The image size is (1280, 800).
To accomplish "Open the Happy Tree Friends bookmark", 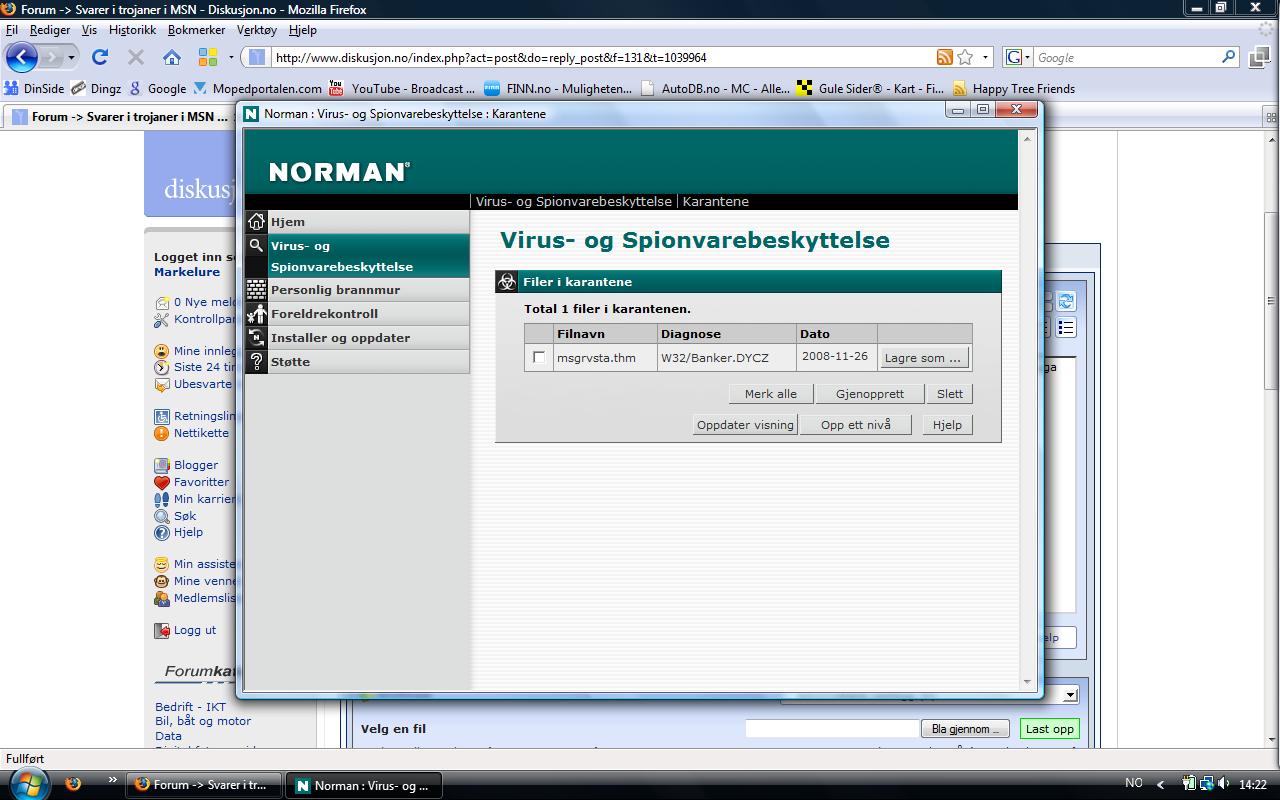I will [x=1013, y=88].
